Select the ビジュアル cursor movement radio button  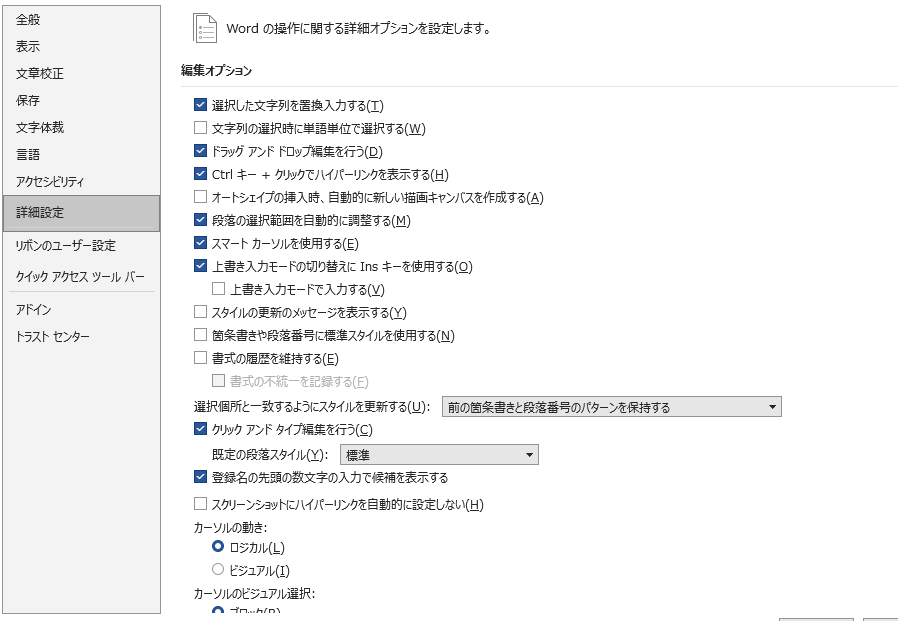click(x=218, y=570)
